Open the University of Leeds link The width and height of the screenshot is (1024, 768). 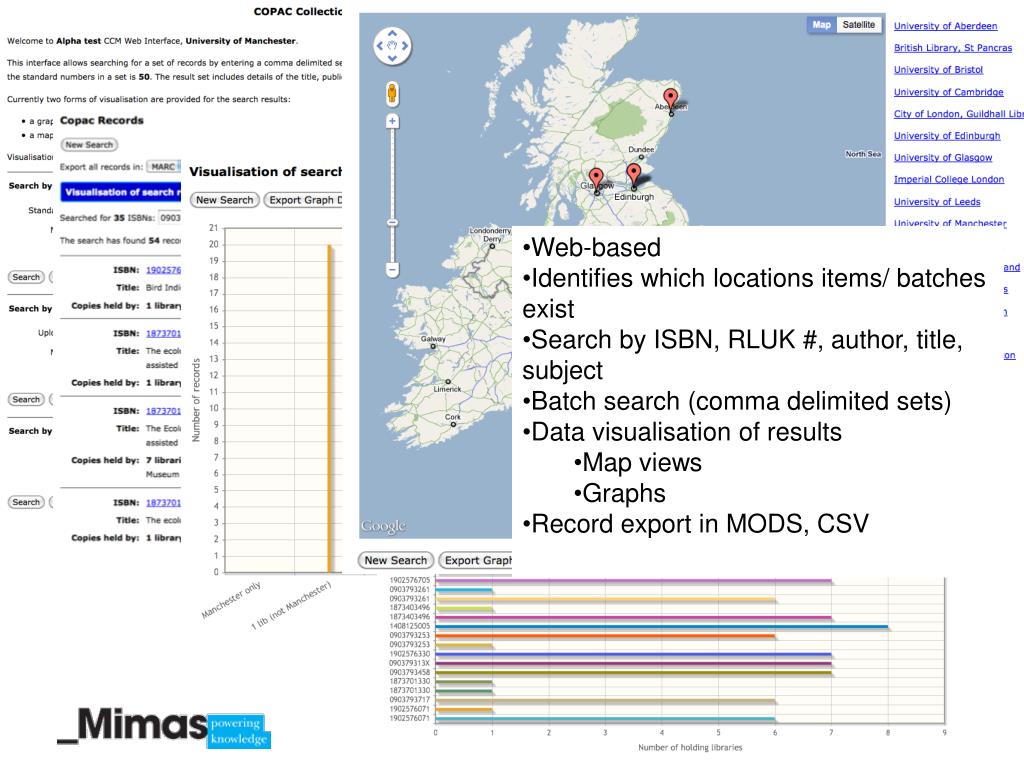[936, 202]
